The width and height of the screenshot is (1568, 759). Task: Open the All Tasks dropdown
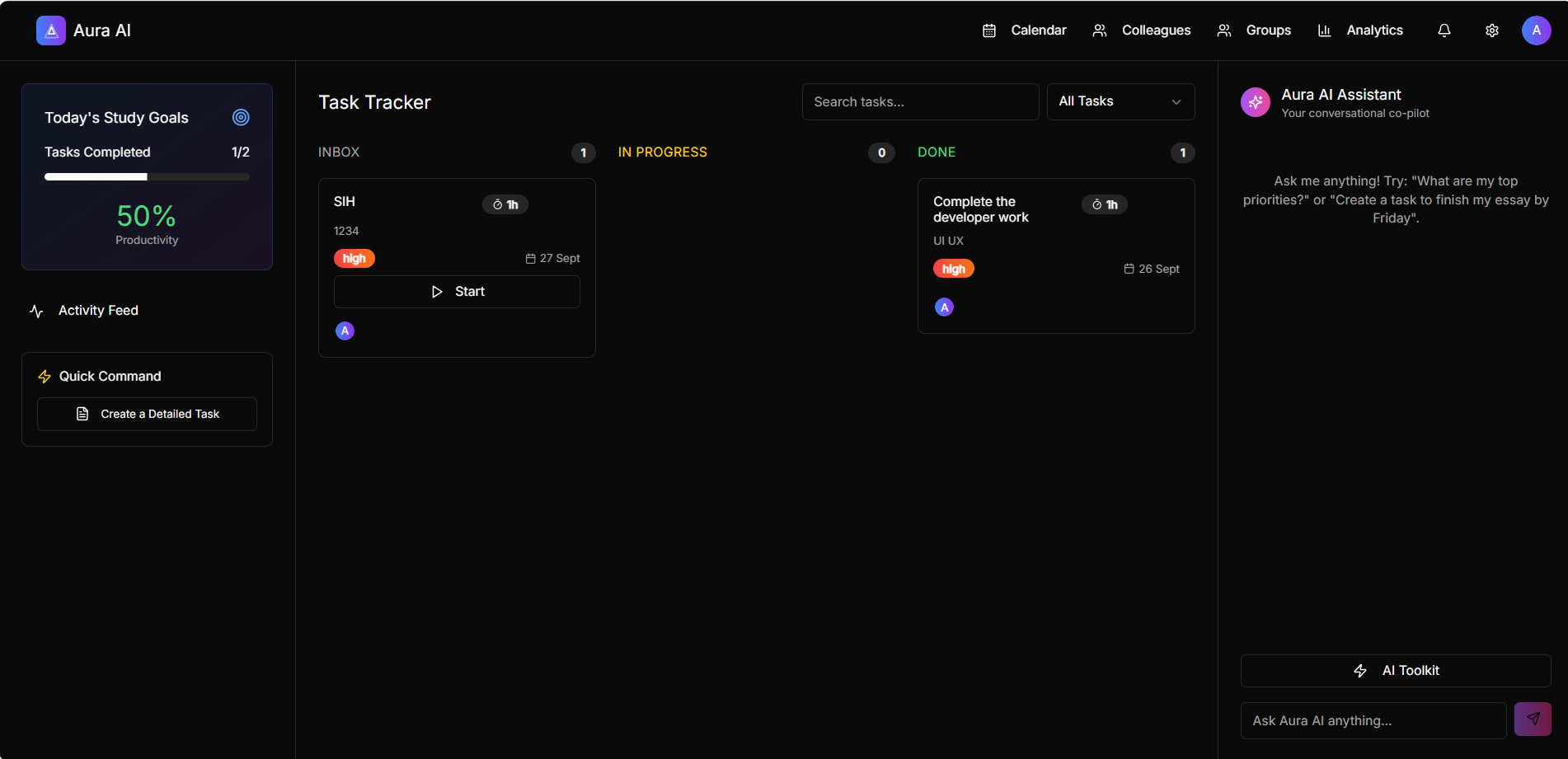click(1120, 101)
